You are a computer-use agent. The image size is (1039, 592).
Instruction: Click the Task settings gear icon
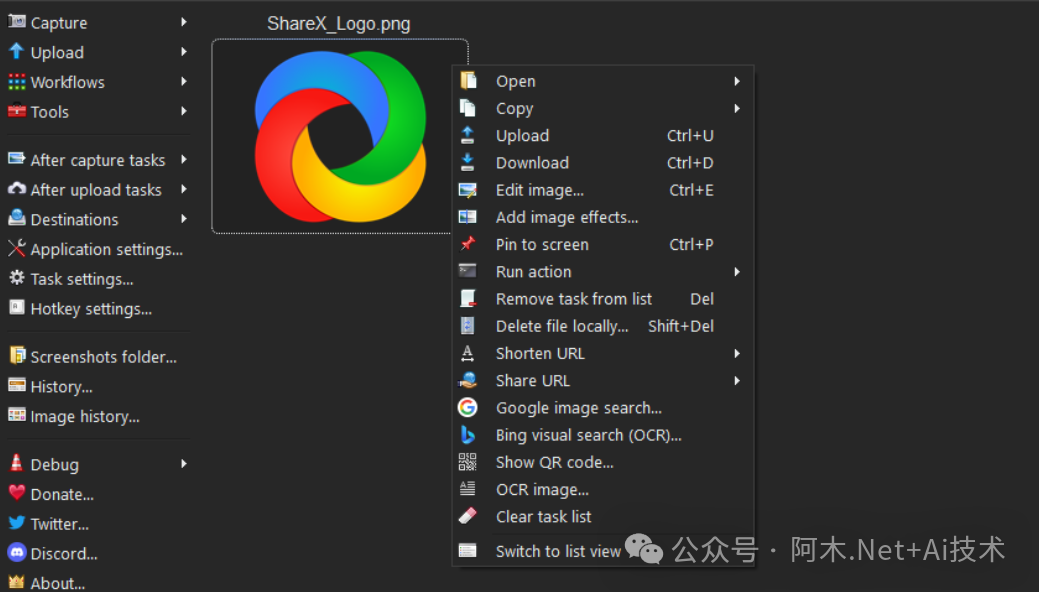(x=17, y=278)
